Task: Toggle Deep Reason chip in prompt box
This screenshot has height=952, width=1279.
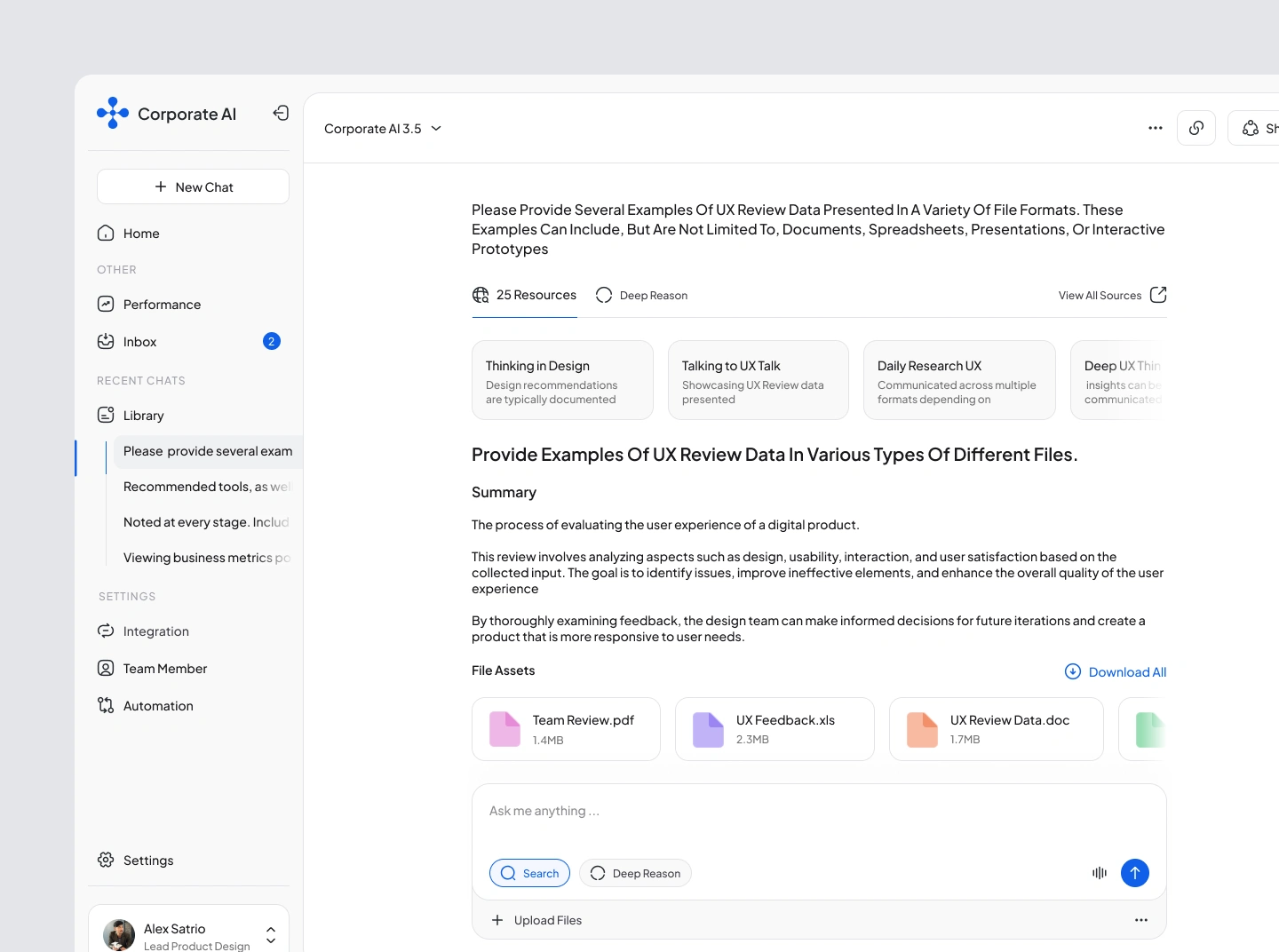Action: 635,873
